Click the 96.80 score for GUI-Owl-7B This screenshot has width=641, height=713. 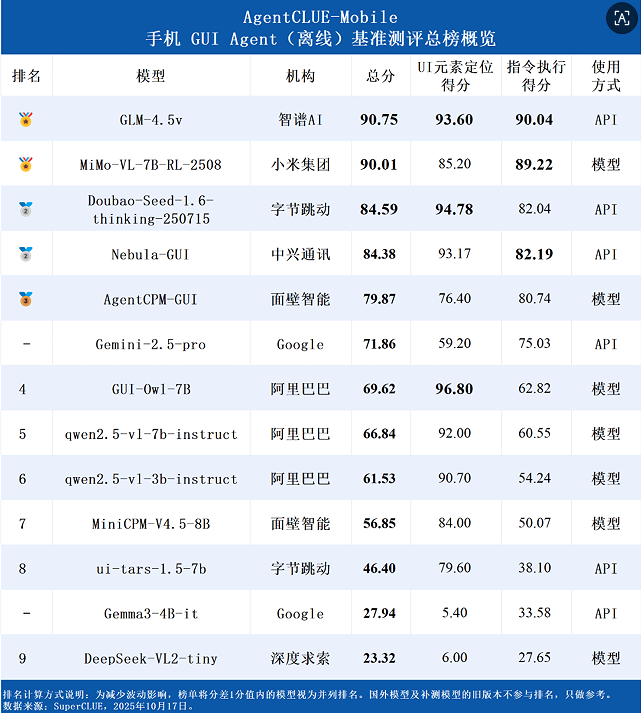click(455, 389)
